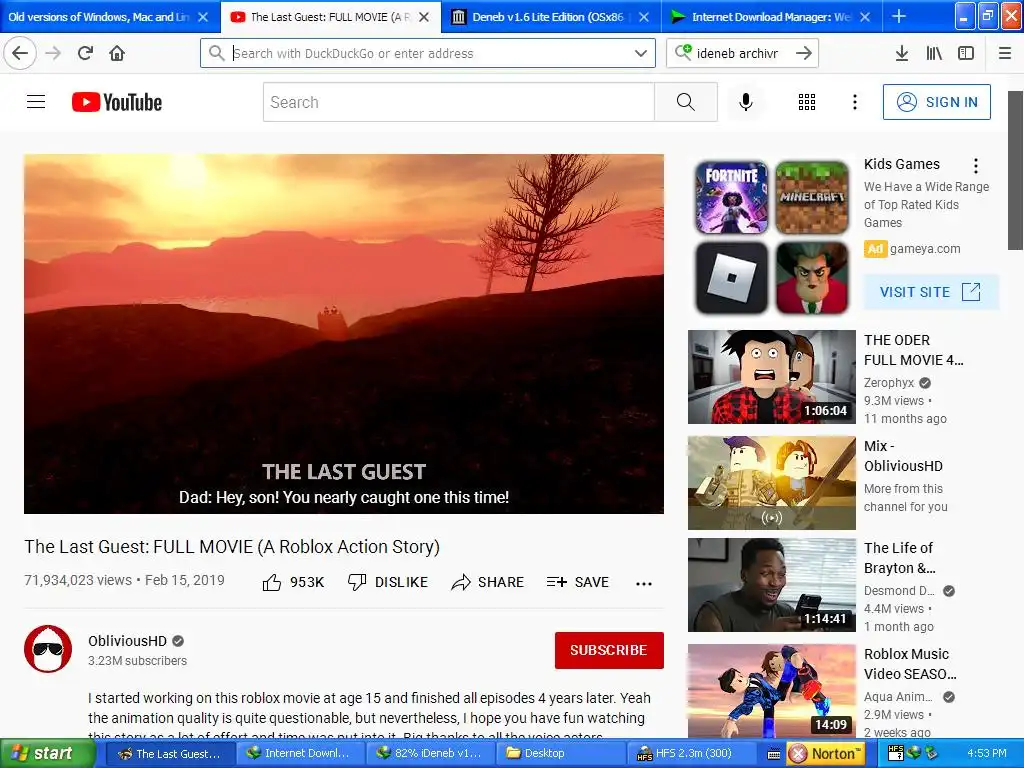Focus the browser address bar

coord(428,53)
